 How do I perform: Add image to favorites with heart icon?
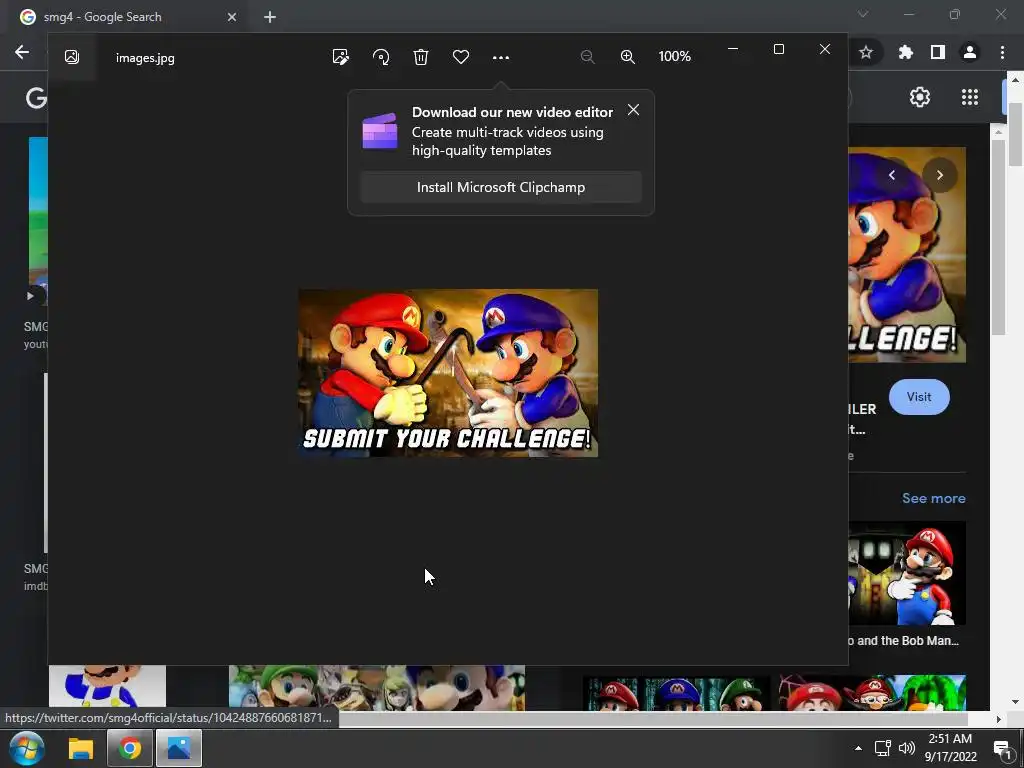461,57
